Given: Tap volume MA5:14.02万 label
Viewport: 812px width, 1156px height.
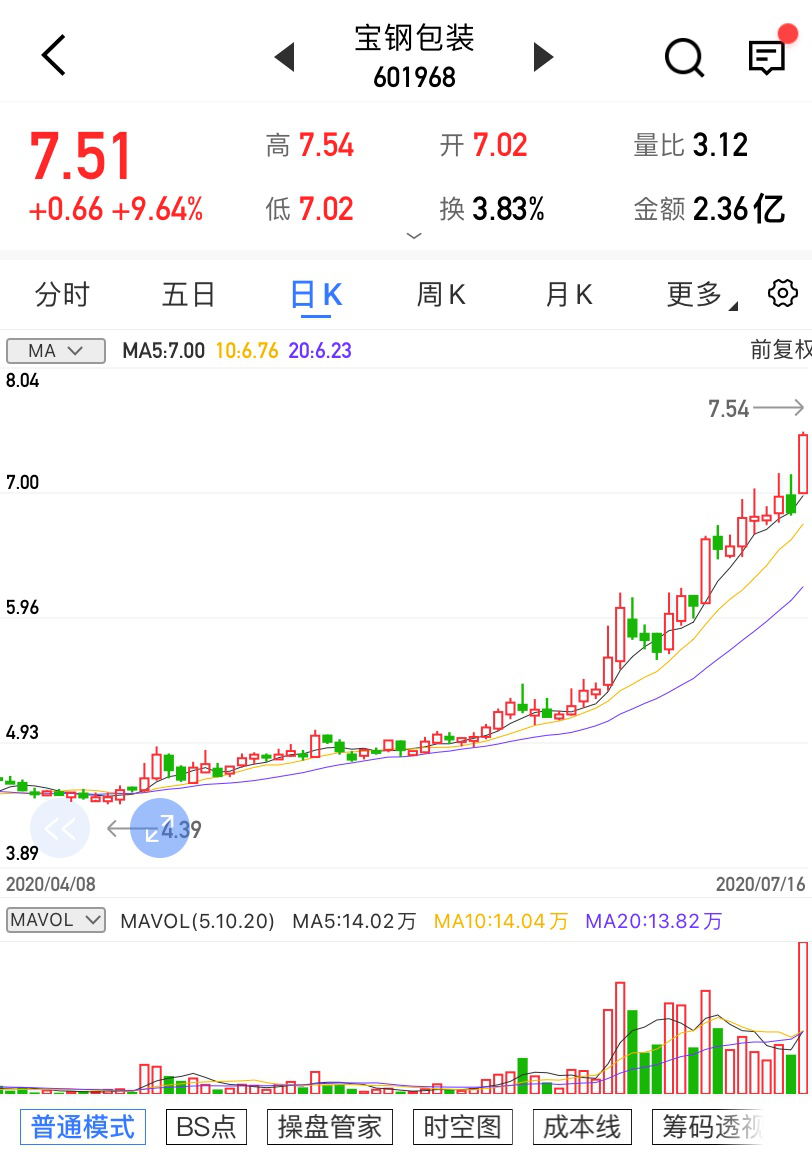Looking at the screenshot, I should [354, 921].
